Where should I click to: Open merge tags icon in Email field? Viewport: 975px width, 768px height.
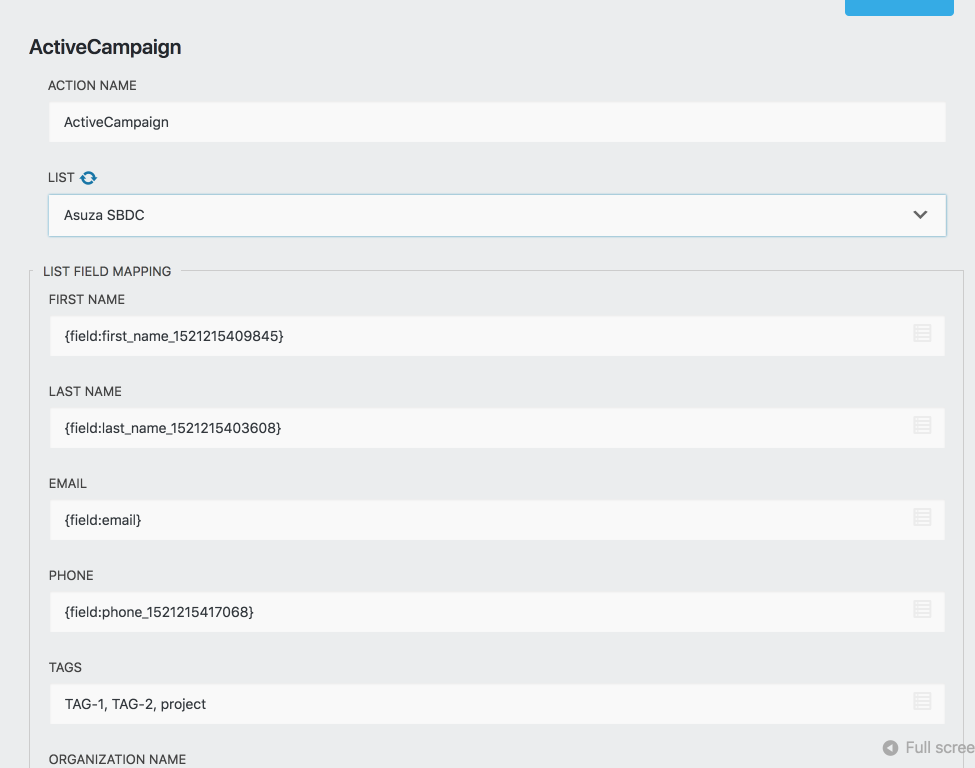coord(922,517)
